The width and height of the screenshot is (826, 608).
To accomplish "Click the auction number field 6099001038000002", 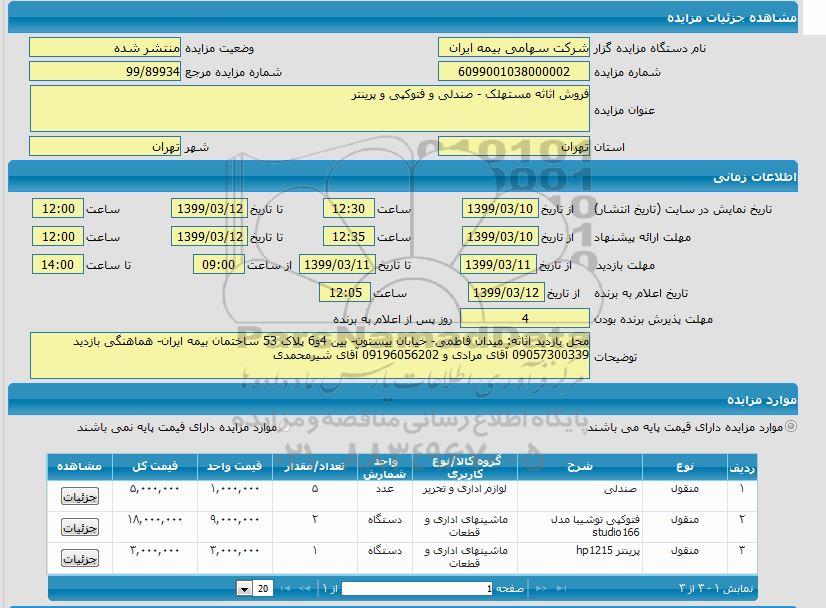I will [514, 72].
